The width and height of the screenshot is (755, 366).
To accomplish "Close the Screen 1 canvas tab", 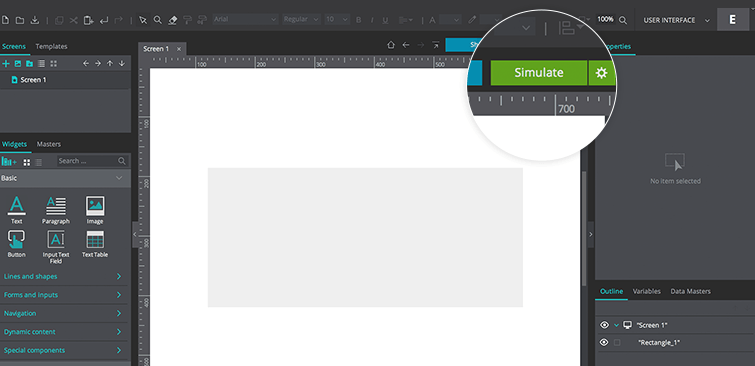I will pyautogui.click(x=179, y=49).
